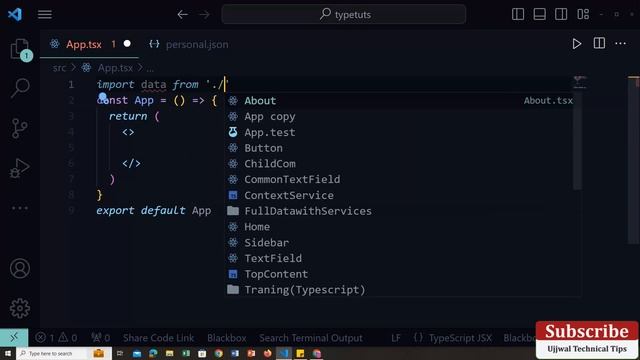Click the suggestion list scrollbar
Screen dimensions: 640x360
[x=577, y=141]
